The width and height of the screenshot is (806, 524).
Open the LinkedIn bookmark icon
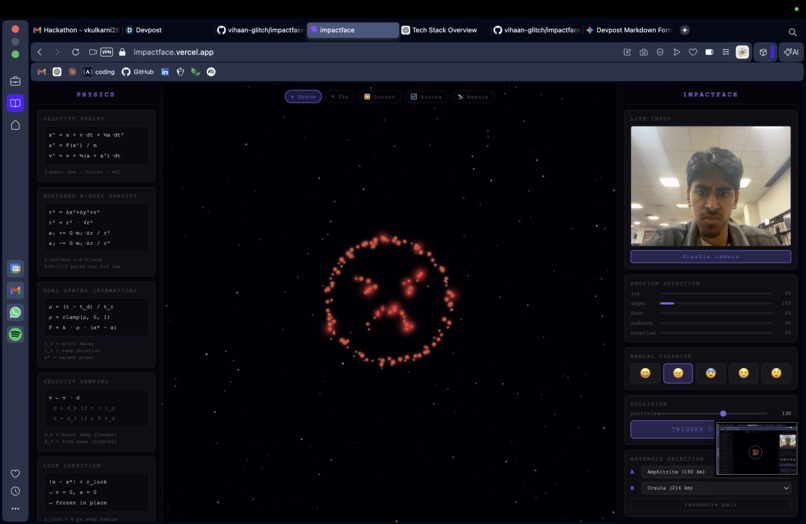pos(165,72)
